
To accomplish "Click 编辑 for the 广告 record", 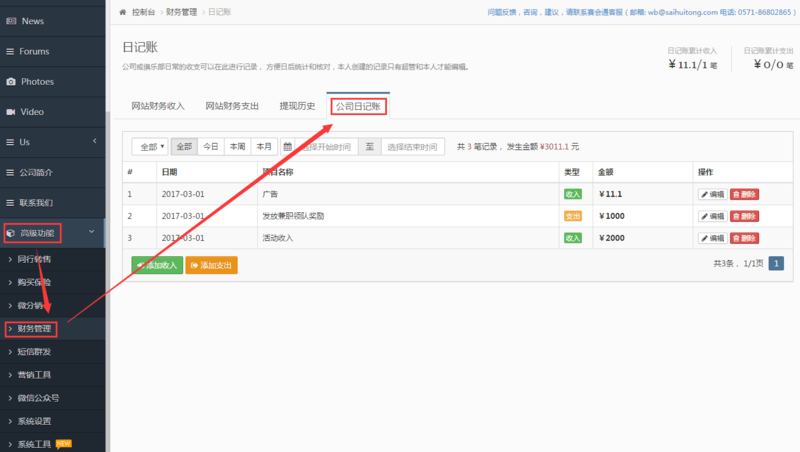I will pos(712,194).
